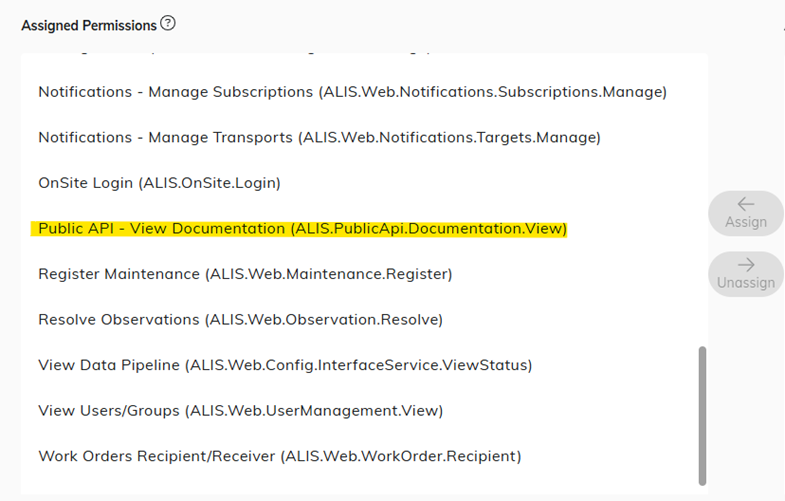Click the left arrow icon above Assign
Screen dimensions: 785x501
[746, 204]
